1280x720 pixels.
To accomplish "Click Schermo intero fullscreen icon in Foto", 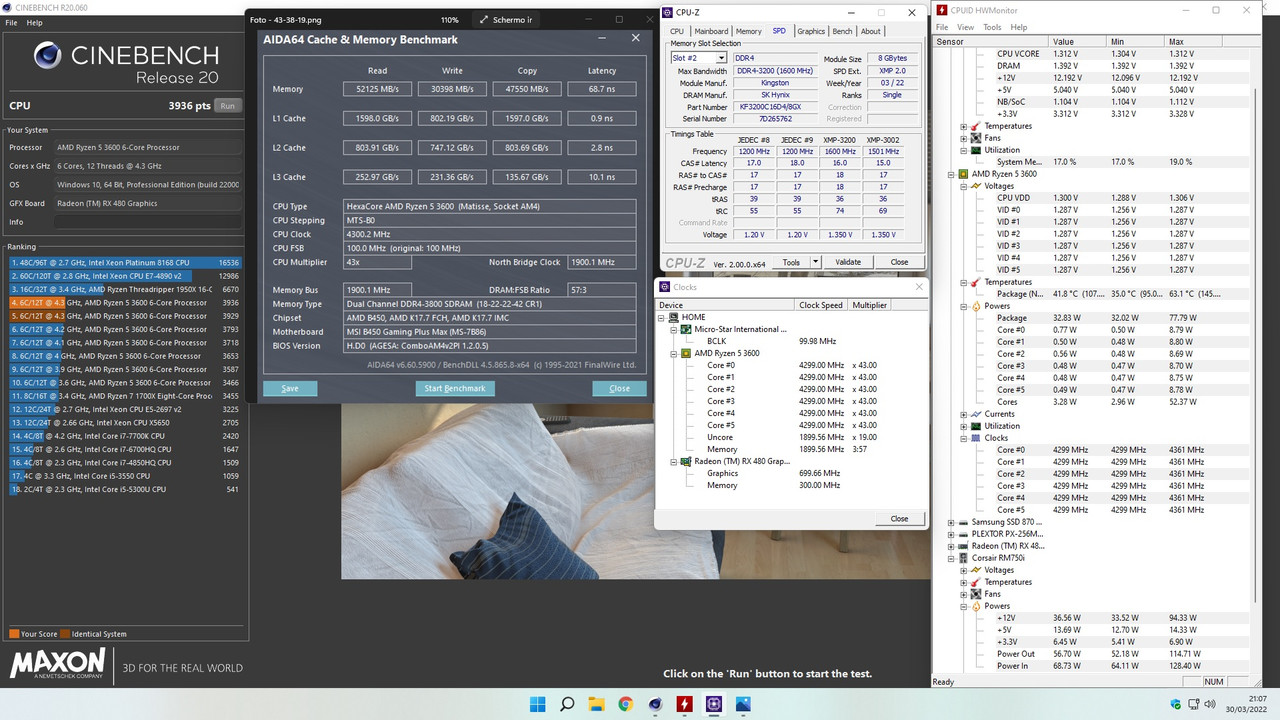I will point(485,20).
